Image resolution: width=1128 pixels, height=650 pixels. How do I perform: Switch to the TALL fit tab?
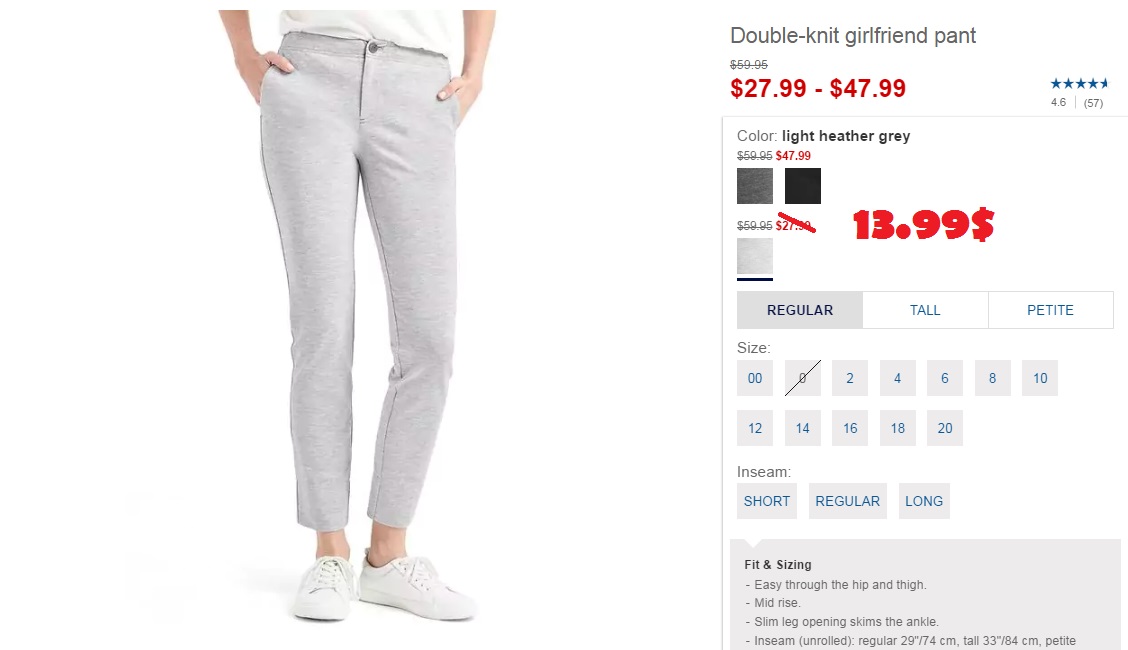(925, 310)
